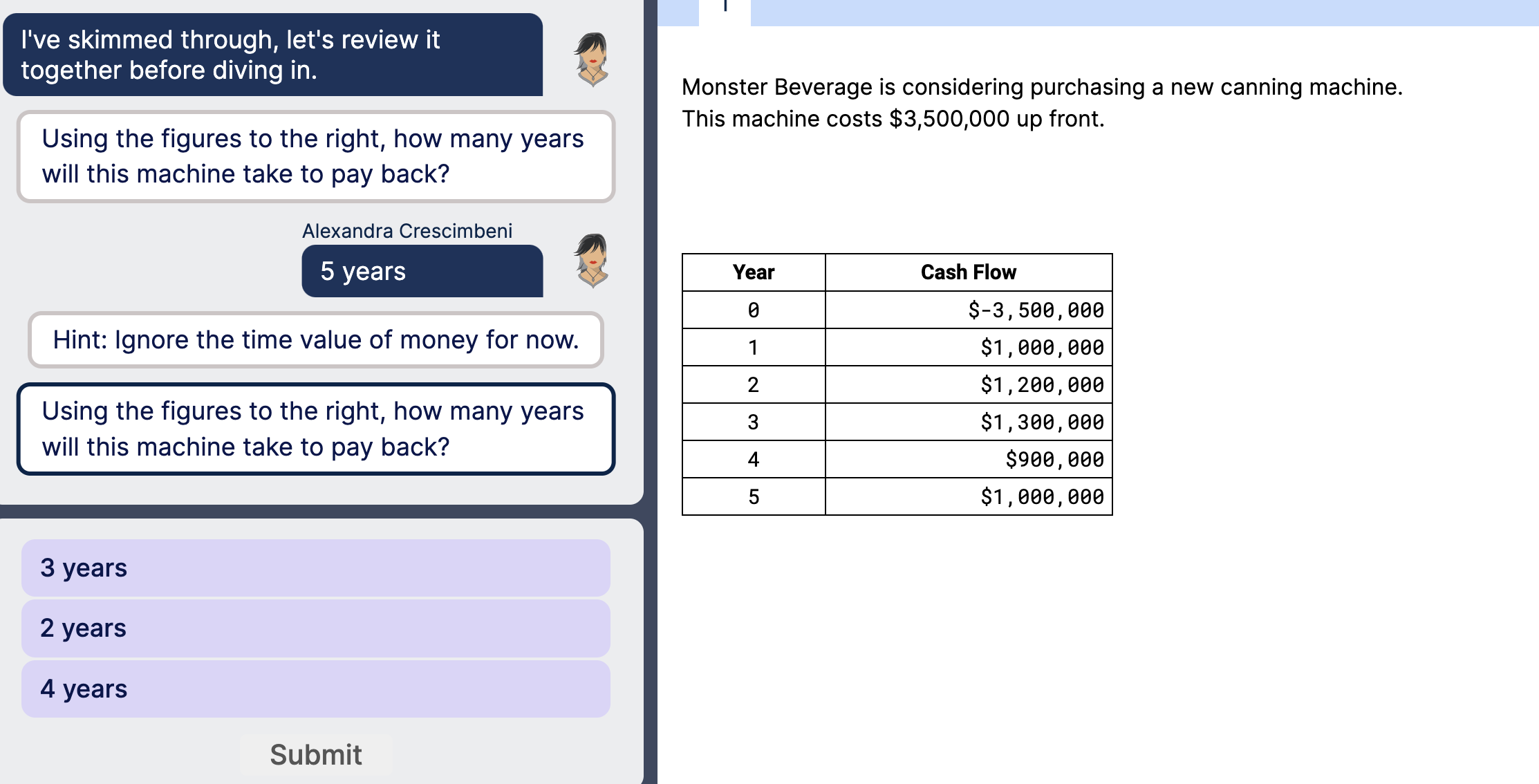The width and height of the screenshot is (1539, 784).
Task: Click the Year 3 cash flow of $1,300,000
Action: pos(1041,422)
